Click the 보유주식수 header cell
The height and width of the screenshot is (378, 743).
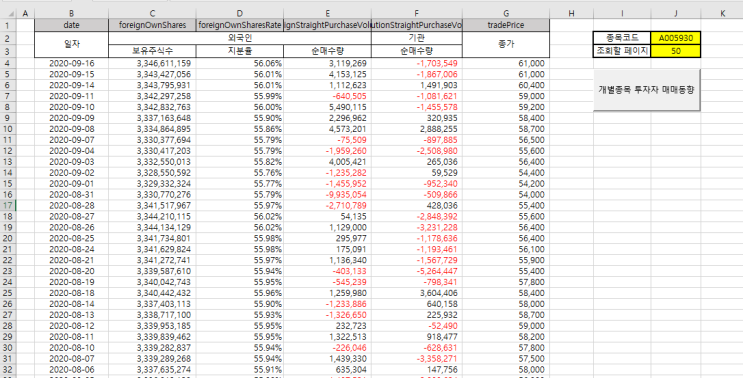pyautogui.click(x=152, y=51)
